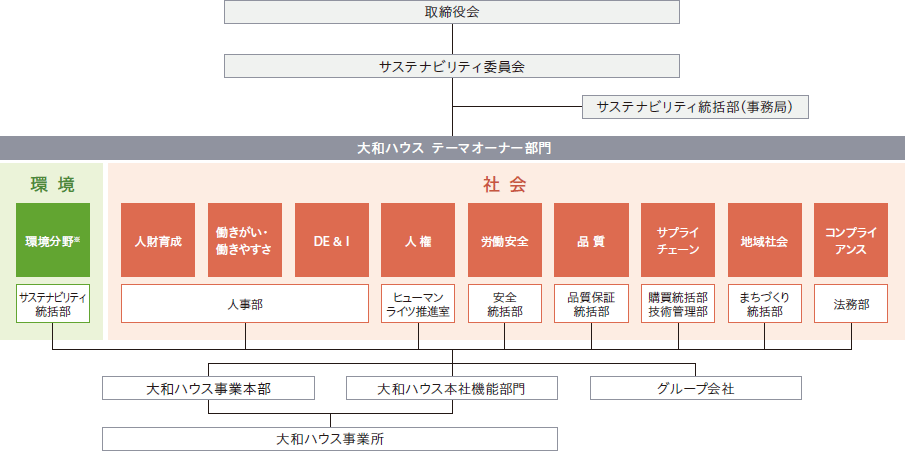Image resolution: width=906 pixels, height=451 pixels.
Task: Click the サプライチェーン tile
Action: pos(678,240)
